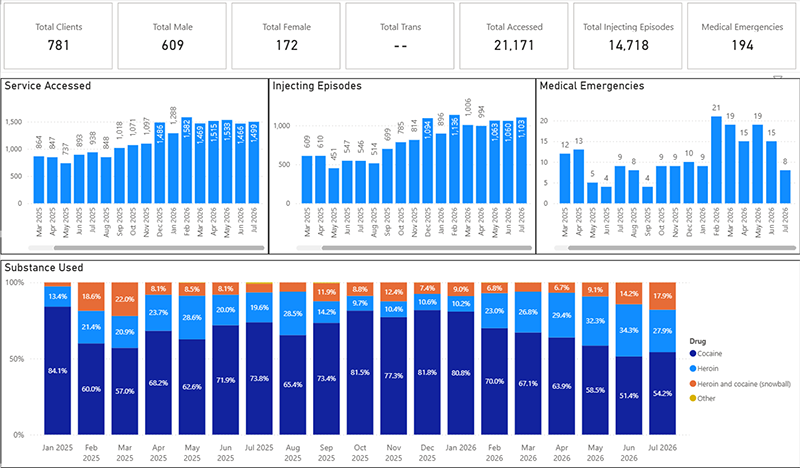Select the 23.7% Heroin segment for Apr 2025
Screen dimensions: 800x468
[158, 313]
